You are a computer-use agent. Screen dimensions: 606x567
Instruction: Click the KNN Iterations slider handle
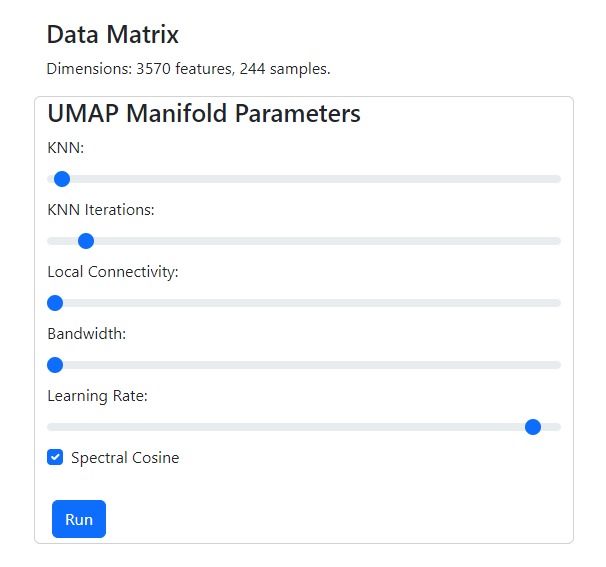(86, 241)
